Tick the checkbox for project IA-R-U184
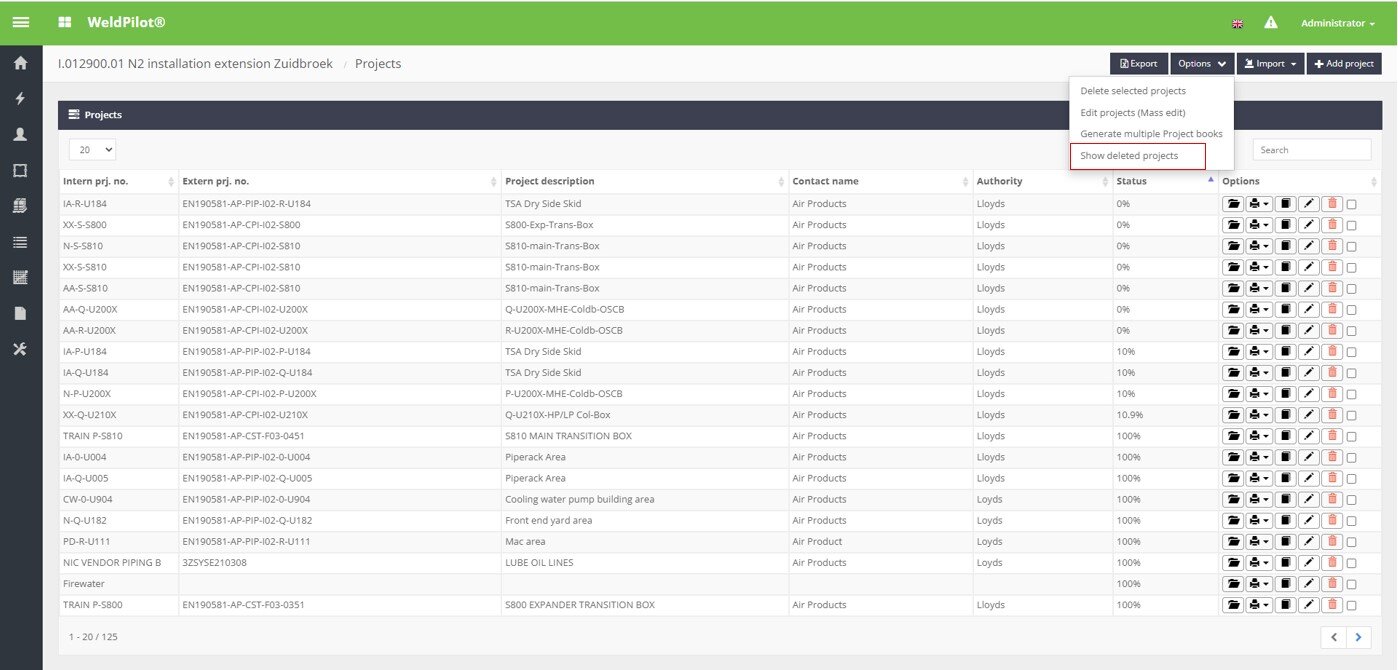 pyautogui.click(x=1352, y=205)
